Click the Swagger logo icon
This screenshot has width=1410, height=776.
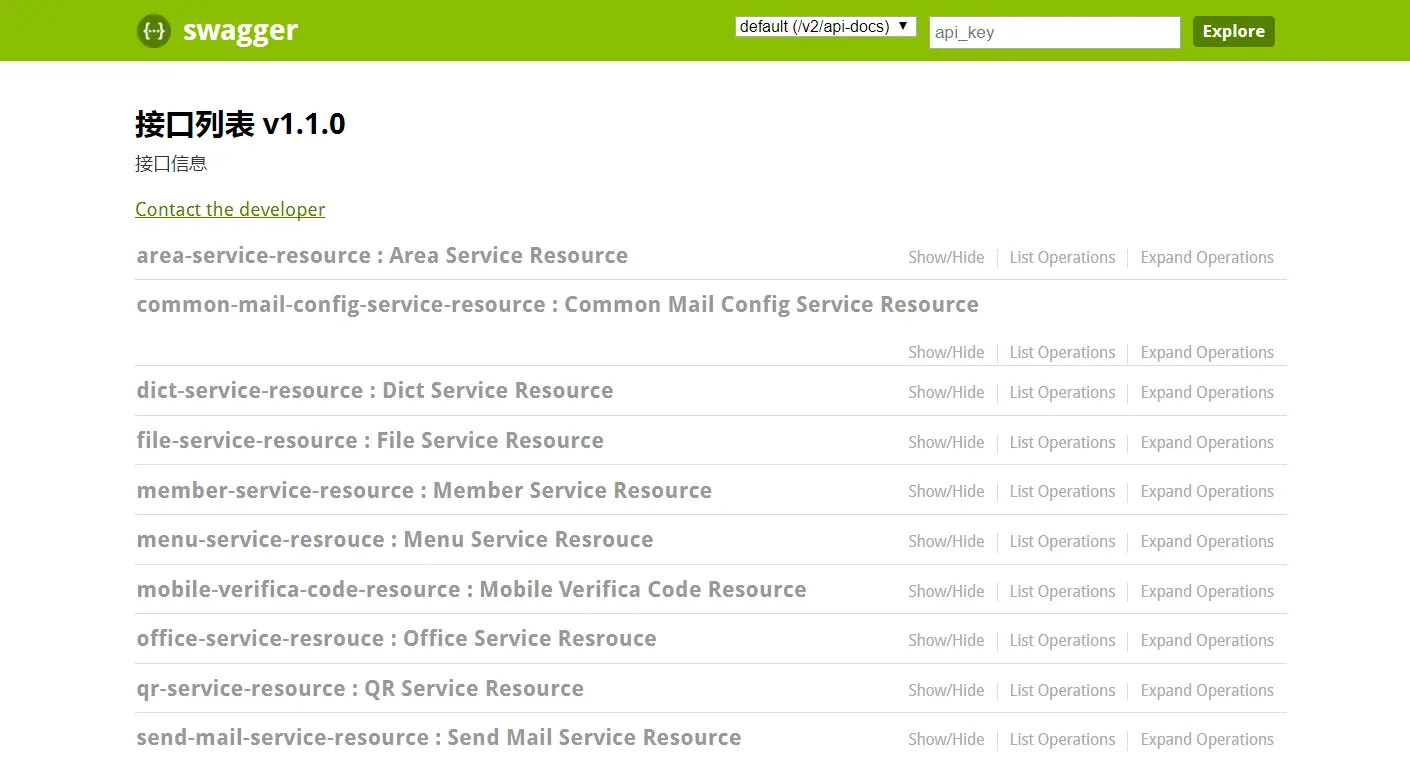(x=154, y=31)
